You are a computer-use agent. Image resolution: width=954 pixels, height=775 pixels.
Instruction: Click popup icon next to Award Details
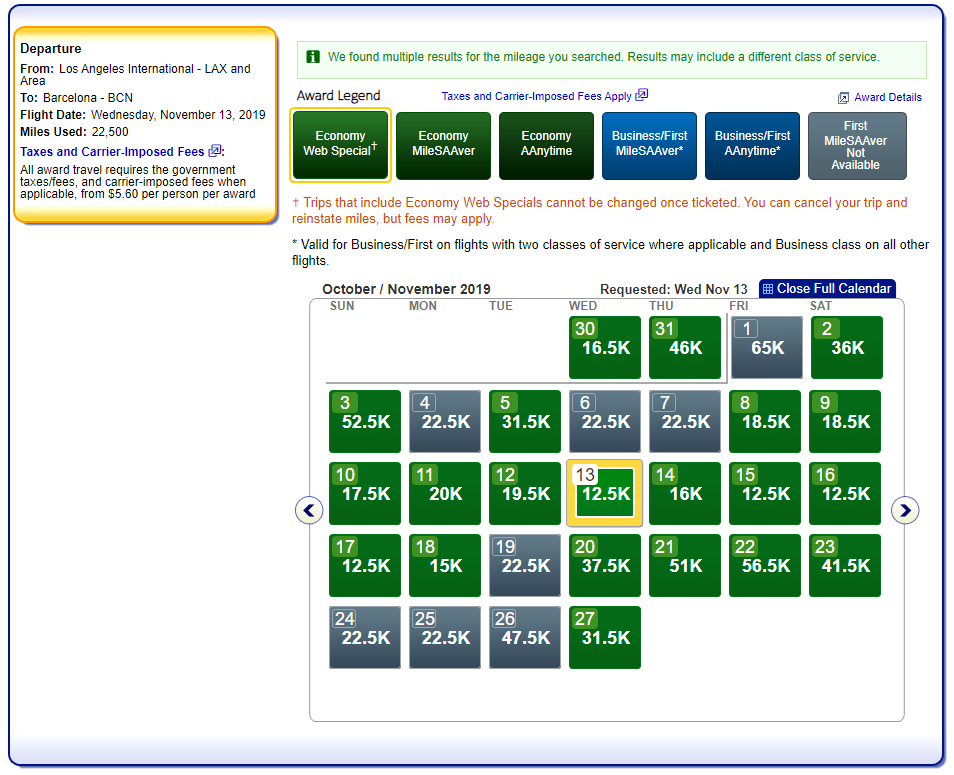pyautogui.click(x=843, y=98)
